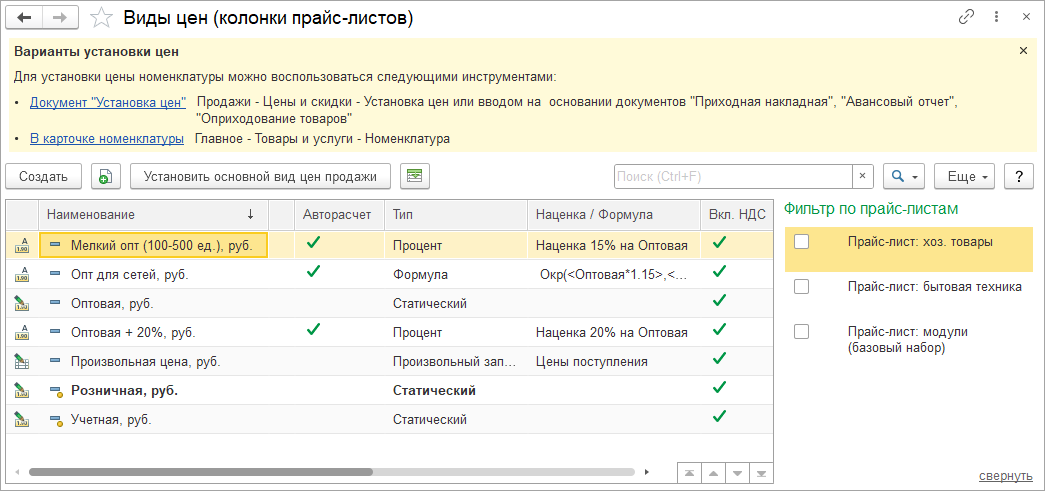Click the Наценка / Формула column header
1045x491 pixels.
tap(613, 215)
